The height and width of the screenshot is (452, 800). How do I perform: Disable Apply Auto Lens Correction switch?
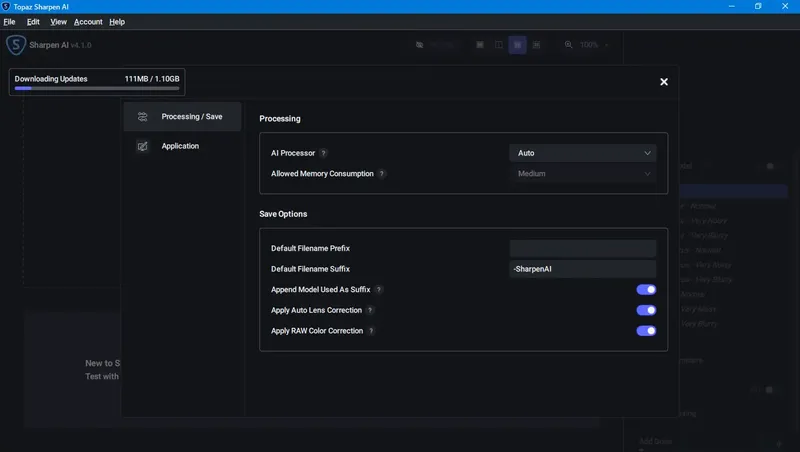[646, 310]
